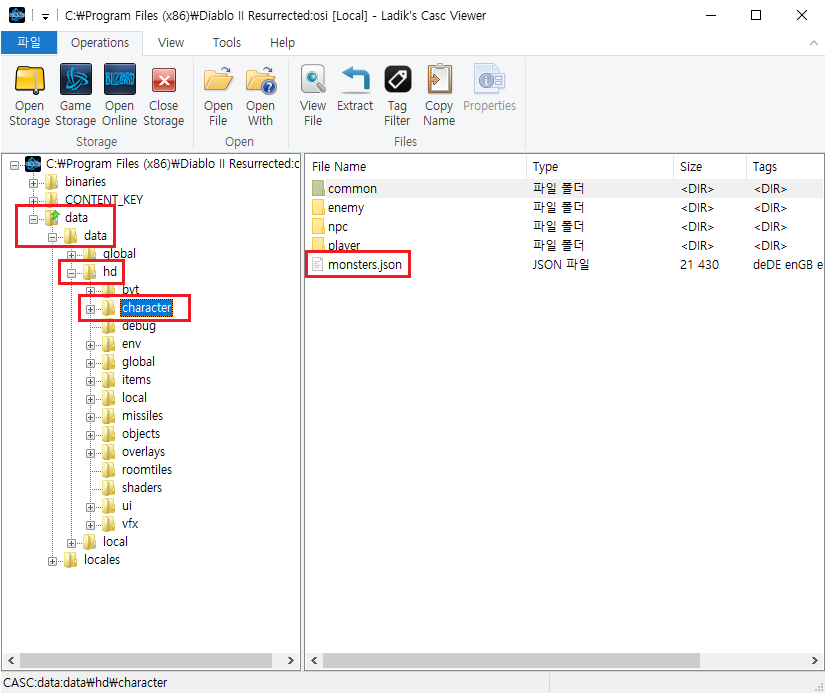This screenshot has height=694, width=826.
Task: Switch to the View tab
Action: pos(171,43)
